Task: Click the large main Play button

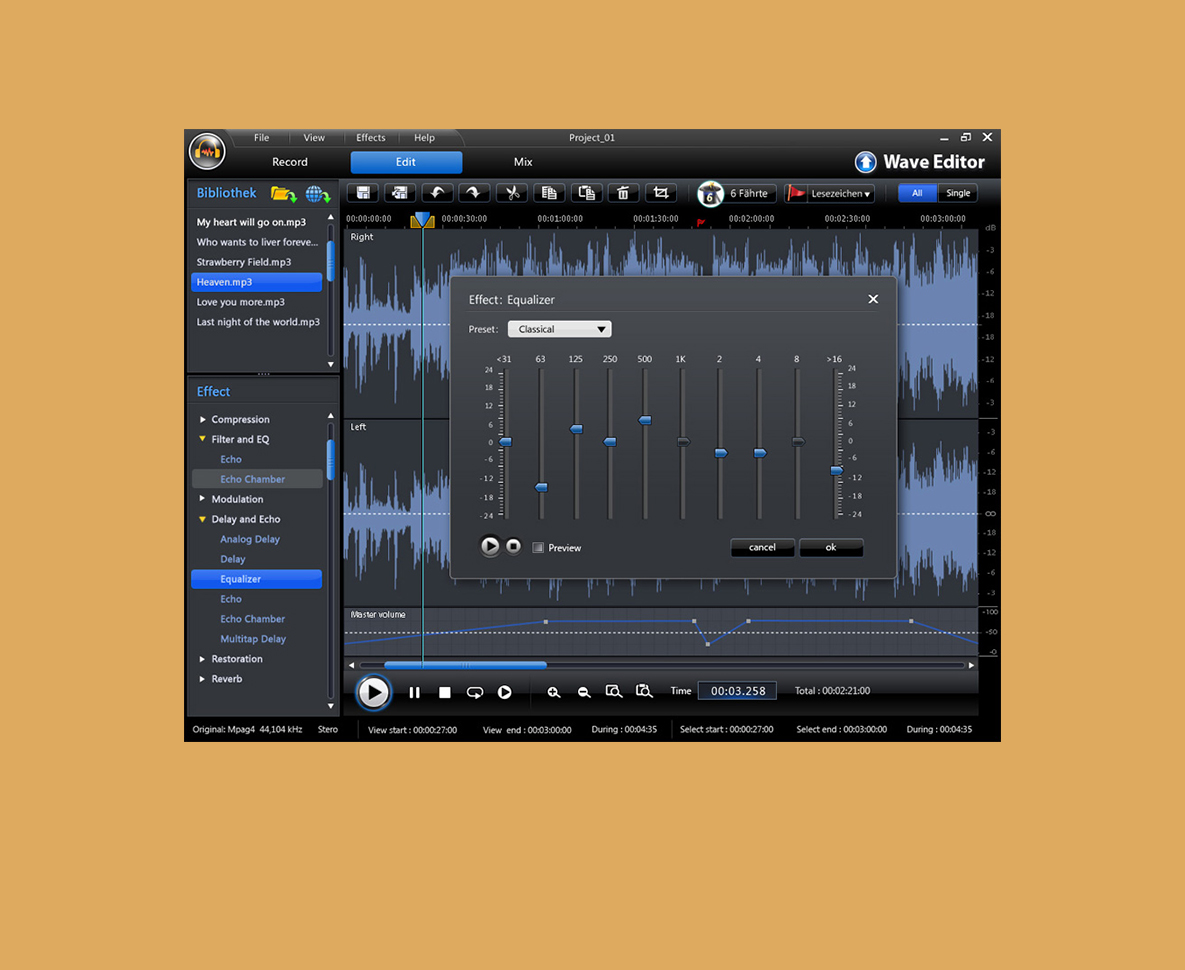Action: [373, 692]
